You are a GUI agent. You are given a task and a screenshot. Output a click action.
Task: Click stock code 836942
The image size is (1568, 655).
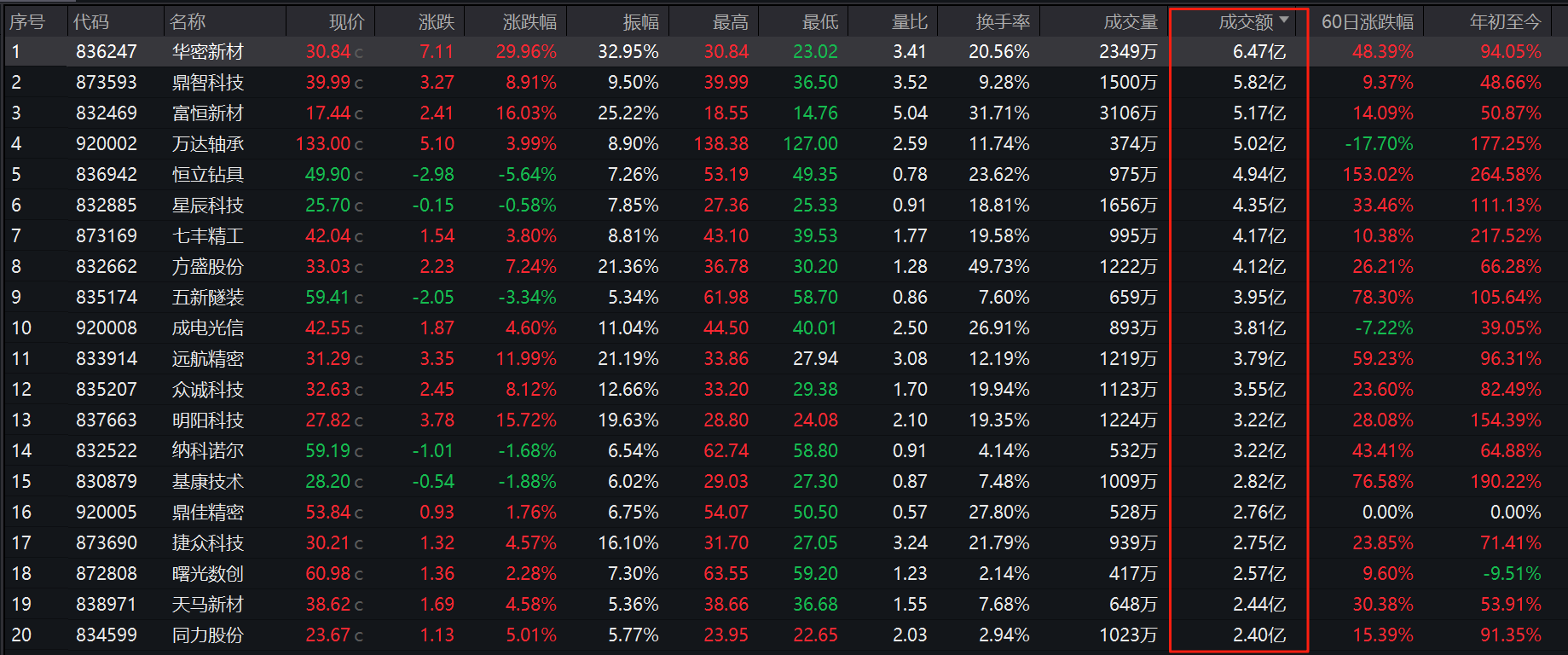107,175
